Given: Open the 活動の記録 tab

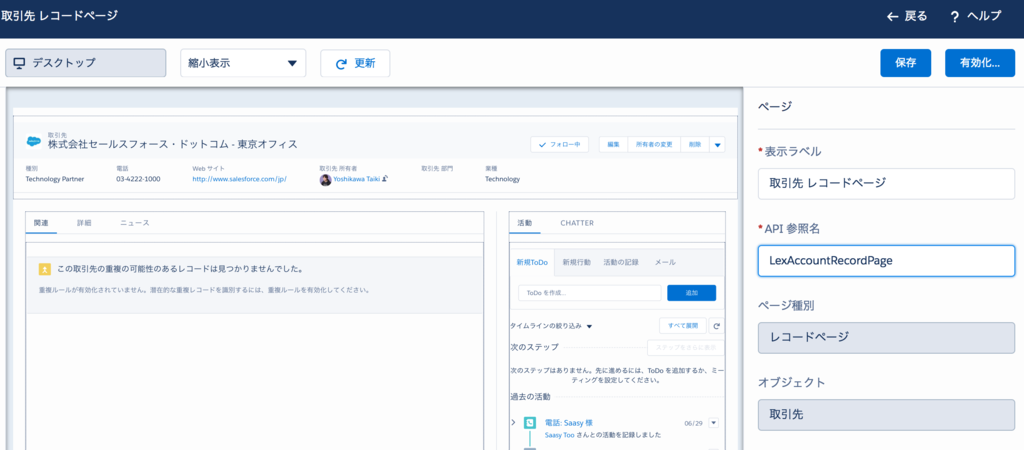Looking at the screenshot, I should (x=620, y=262).
